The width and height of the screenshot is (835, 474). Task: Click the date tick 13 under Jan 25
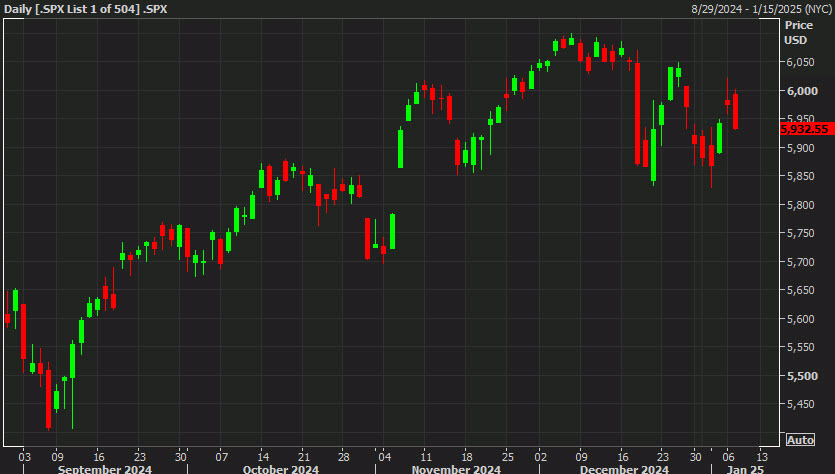tap(762, 457)
